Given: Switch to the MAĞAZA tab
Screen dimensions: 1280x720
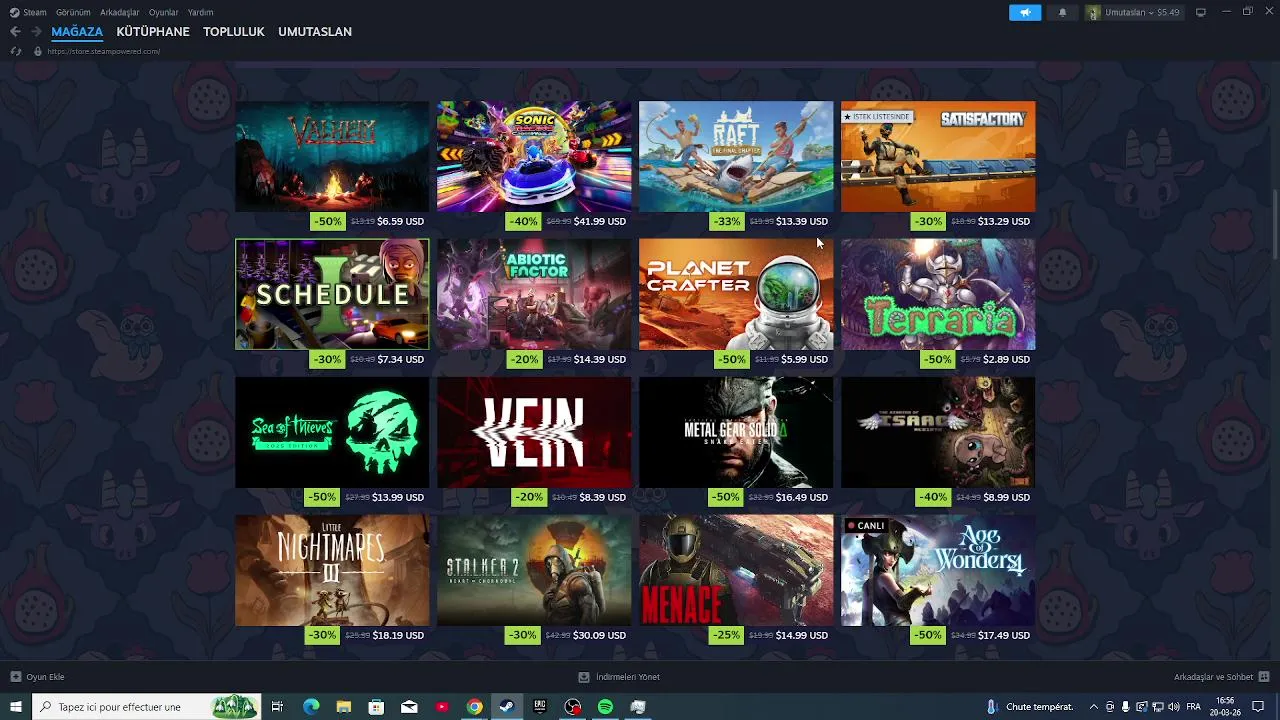Looking at the screenshot, I should (77, 31).
